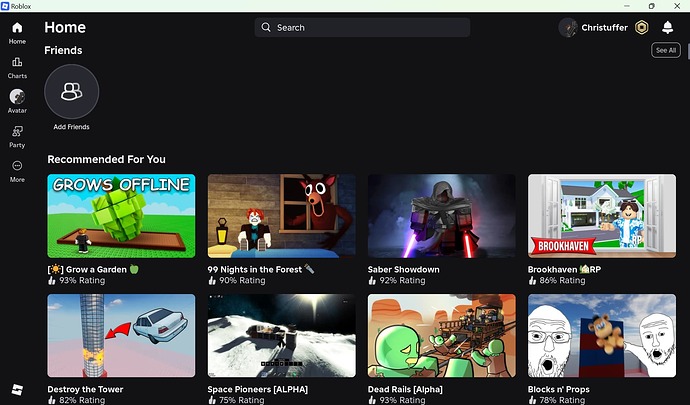This screenshot has width=690, height=405.
Task: Click the Space Pioneers [ALPHA] title text
Action: point(258,389)
